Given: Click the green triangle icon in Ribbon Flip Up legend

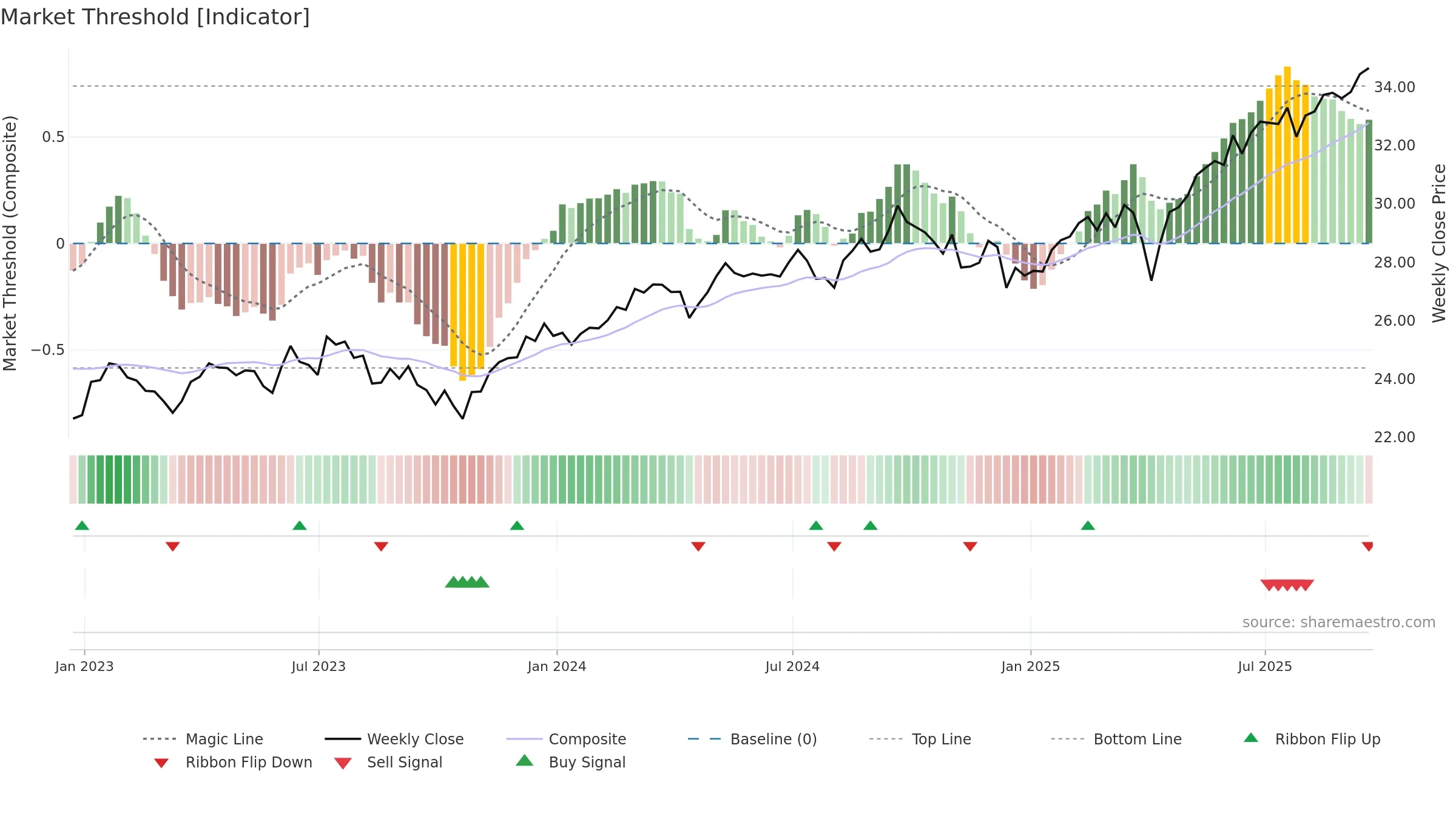Looking at the screenshot, I should (x=1251, y=738).
